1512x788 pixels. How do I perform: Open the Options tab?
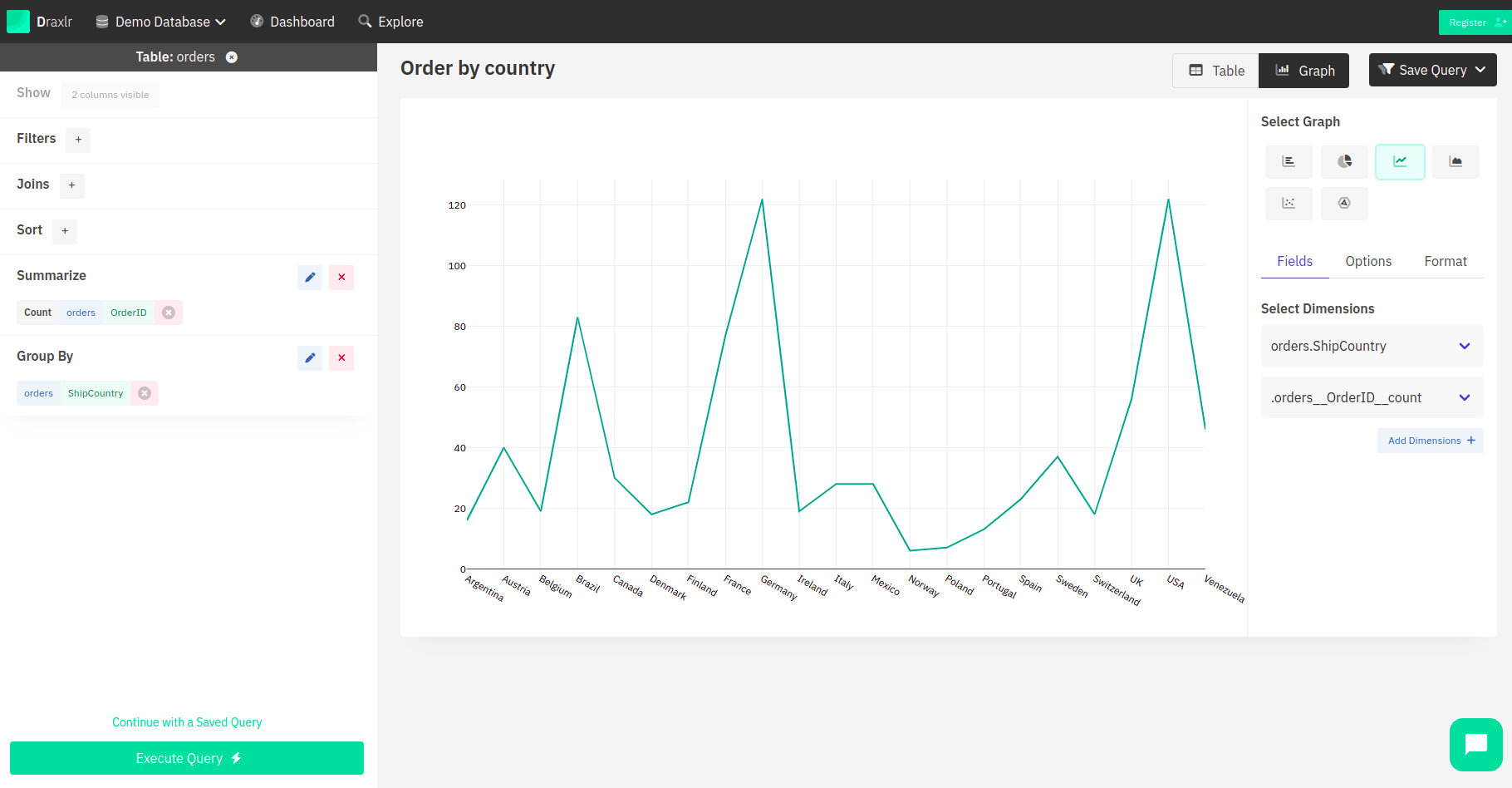1368,261
